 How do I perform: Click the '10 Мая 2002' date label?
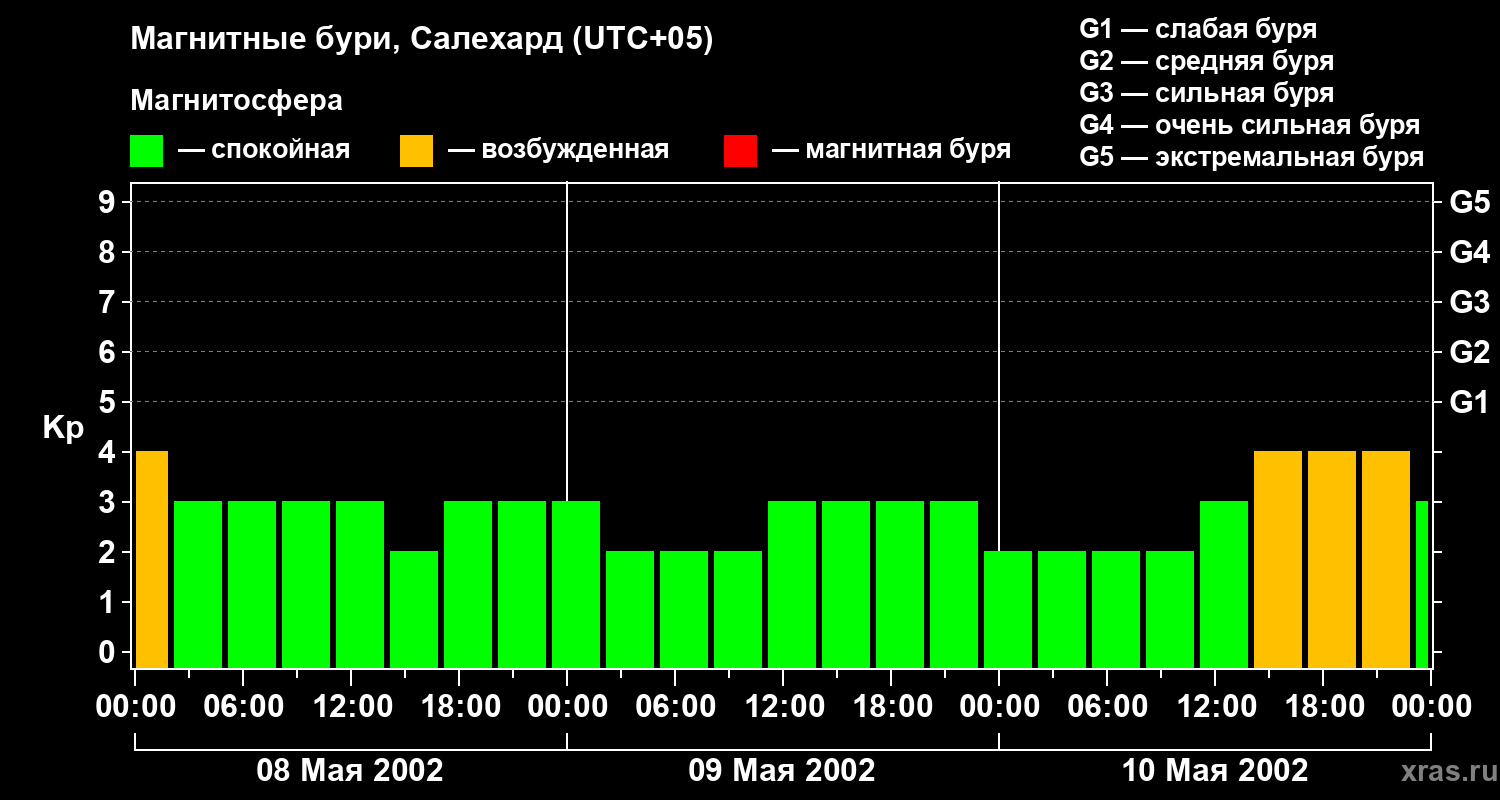pyautogui.click(x=1214, y=771)
